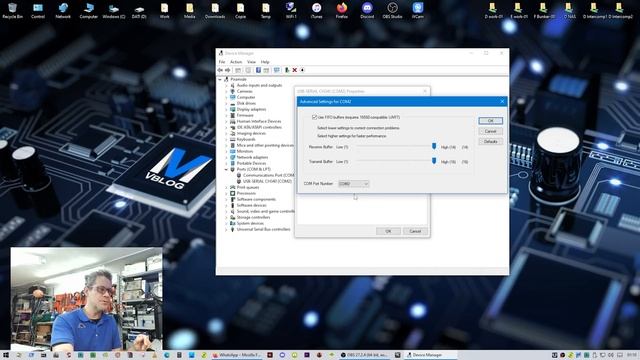The width and height of the screenshot is (640, 360).
Task: Expand the Audio inputs and outputs node
Action: click(x=226, y=85)
